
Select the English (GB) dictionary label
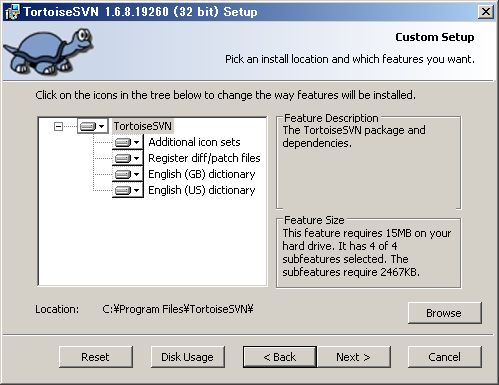(202, 174)
